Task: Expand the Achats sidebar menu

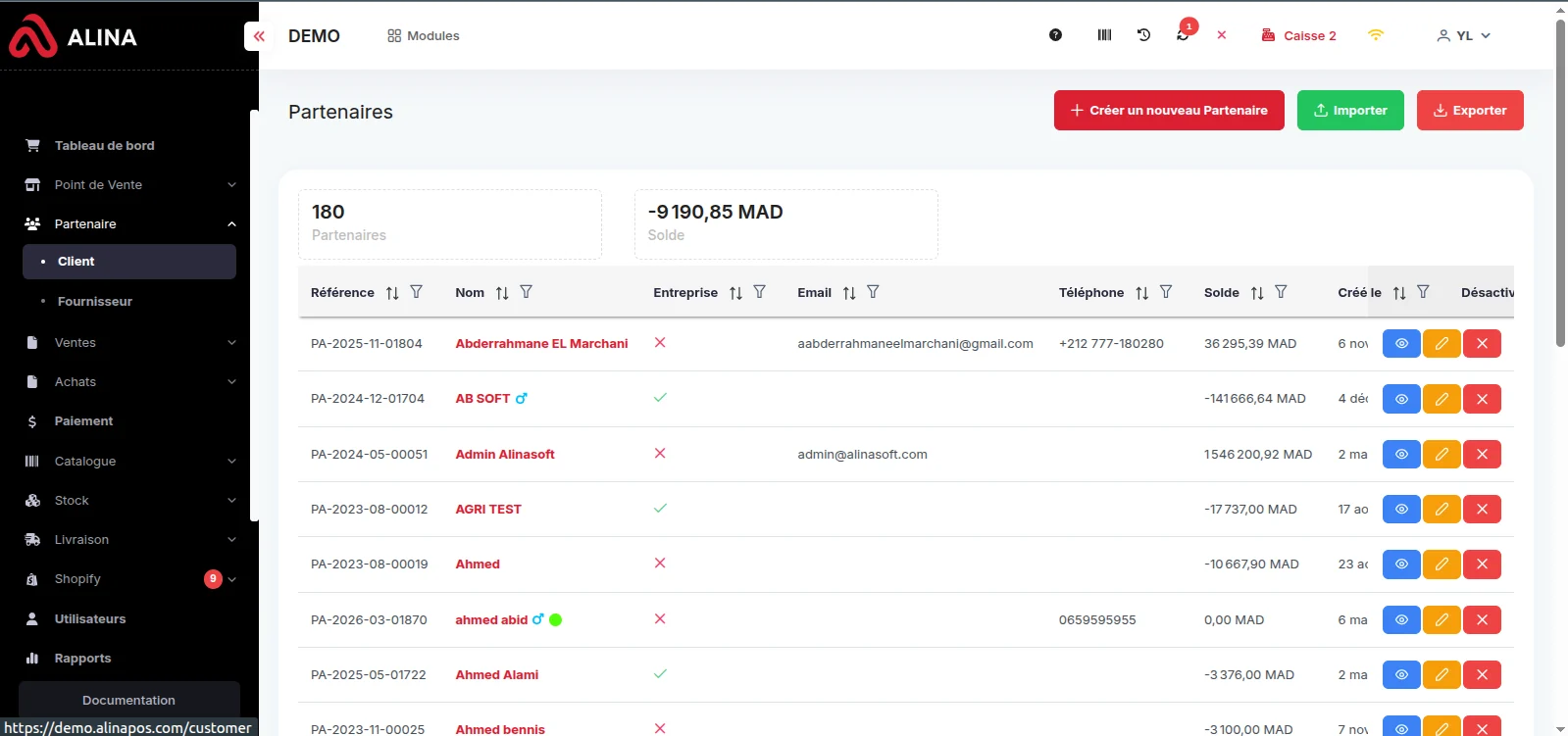Action: pyautogui.click(x=129, y=382)
